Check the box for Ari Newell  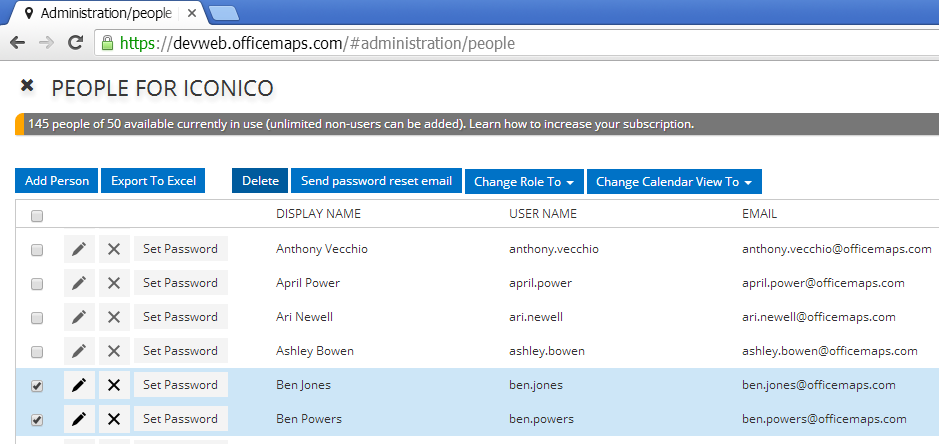point(37,318)
